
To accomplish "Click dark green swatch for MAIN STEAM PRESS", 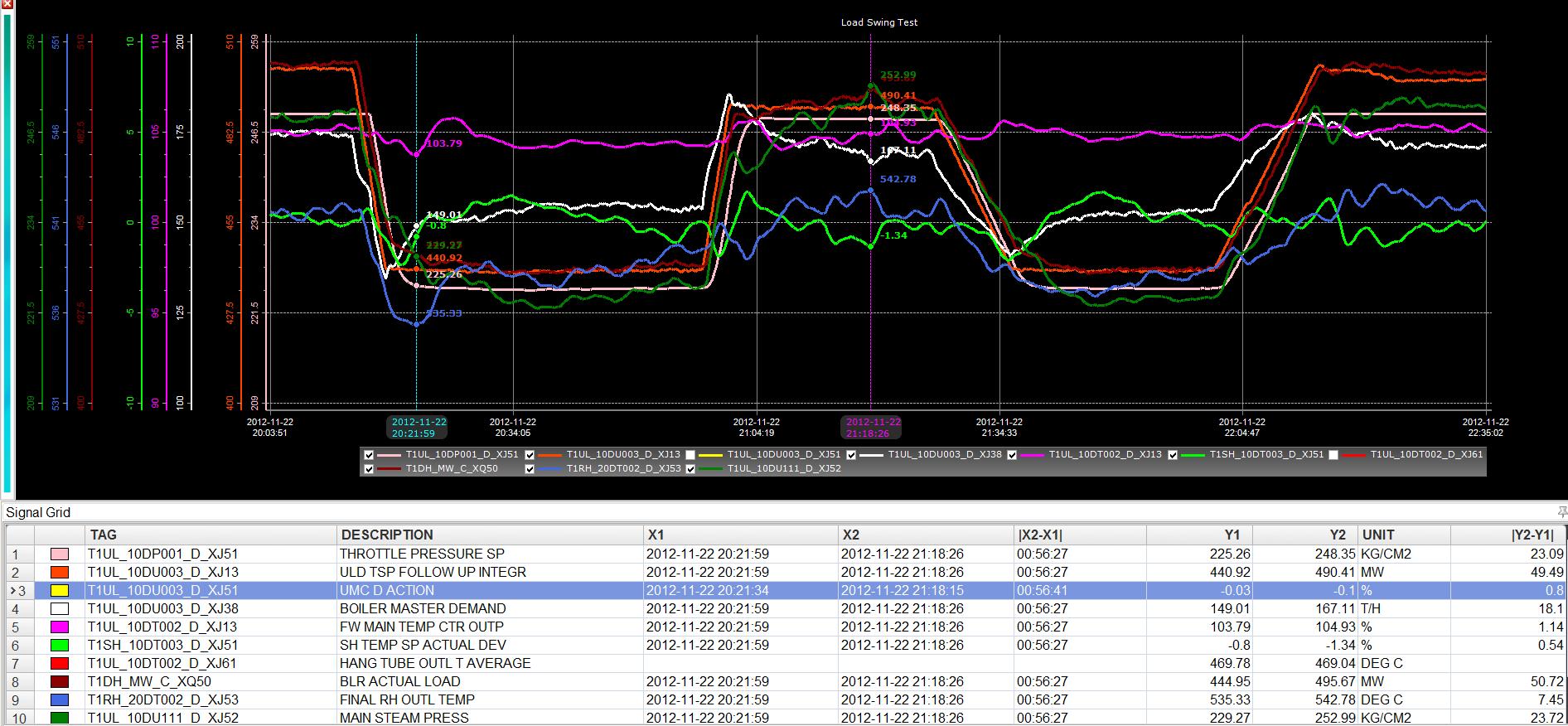I will (60, 718).
